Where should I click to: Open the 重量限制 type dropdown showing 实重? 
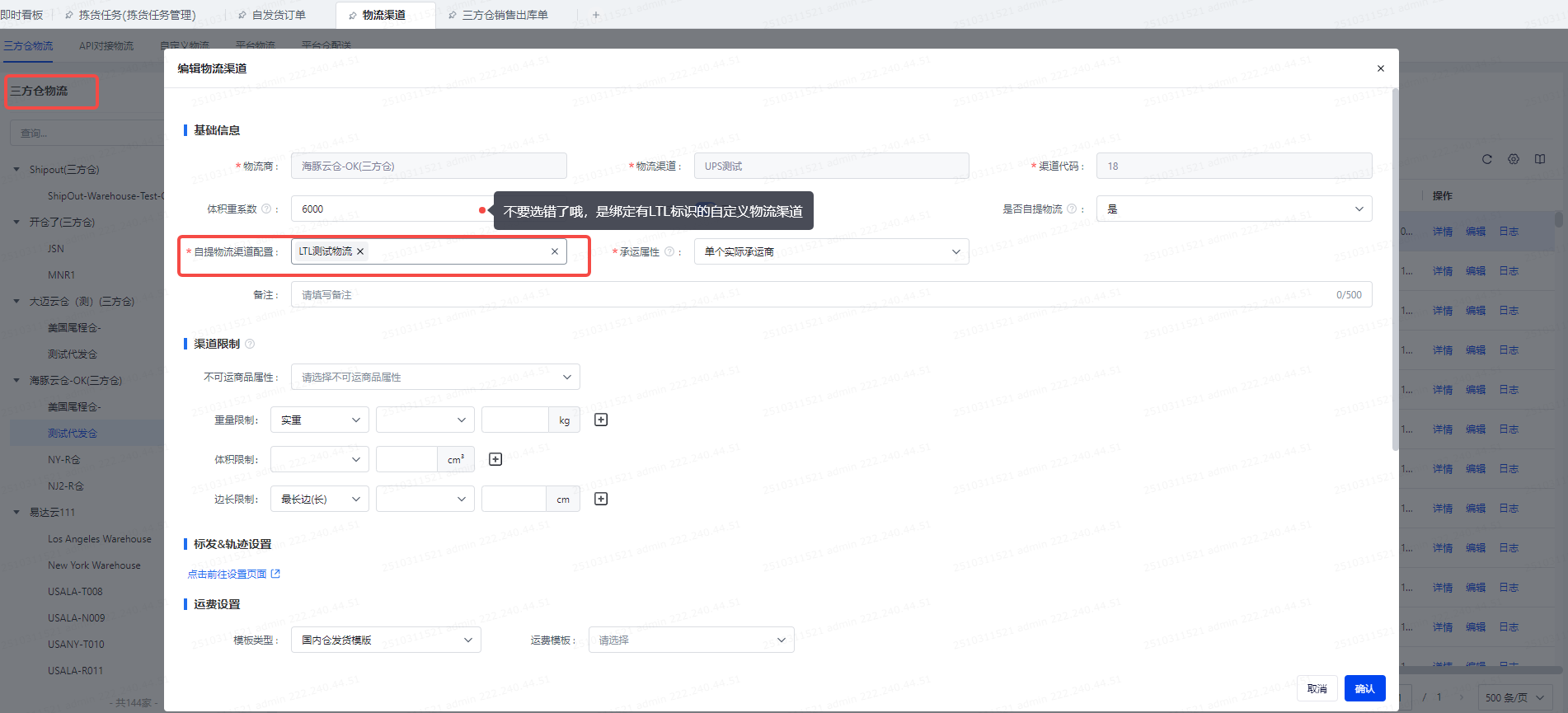[x=320, y=420]
